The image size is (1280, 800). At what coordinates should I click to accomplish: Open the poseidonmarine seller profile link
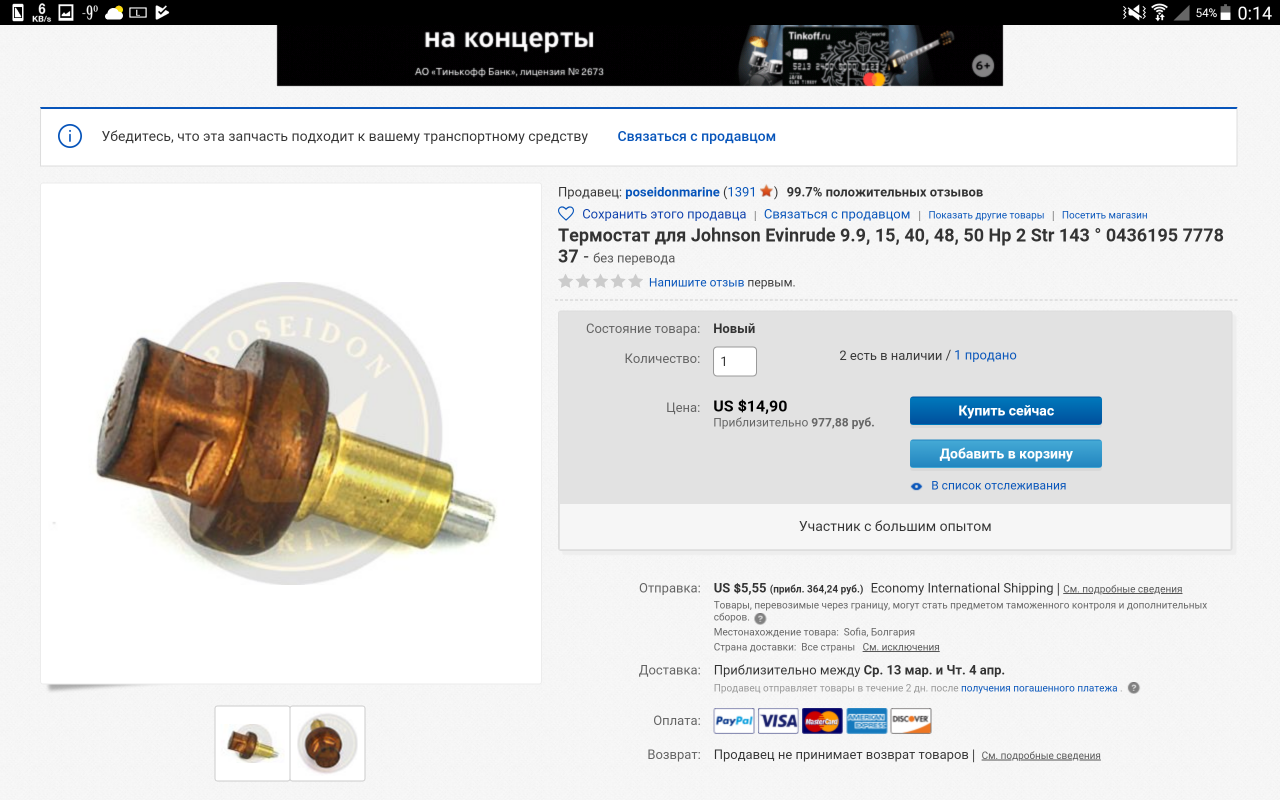(x=672, y=192)
